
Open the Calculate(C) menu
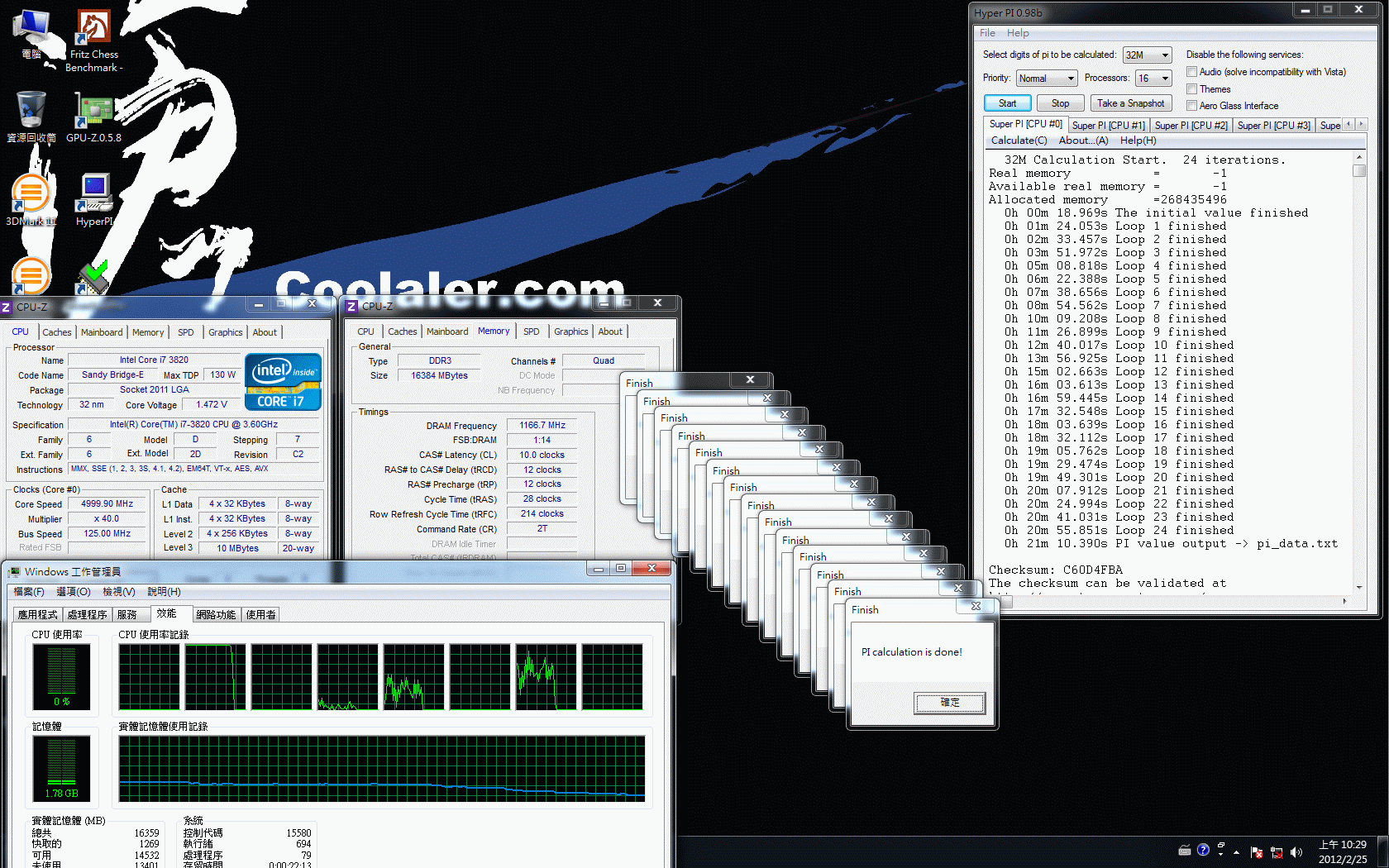pyautogui.click(x=1019, y=141)
